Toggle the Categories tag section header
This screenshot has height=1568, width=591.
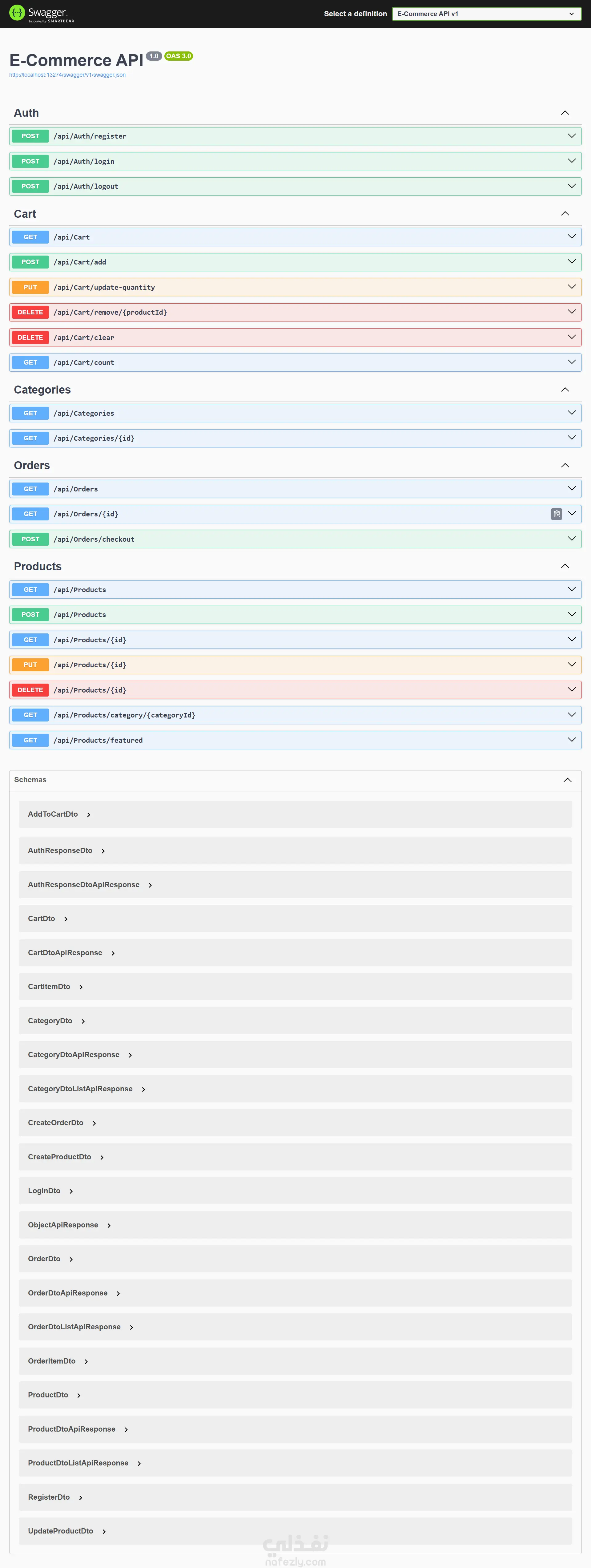pyautogui.click(x=42, y=390)
